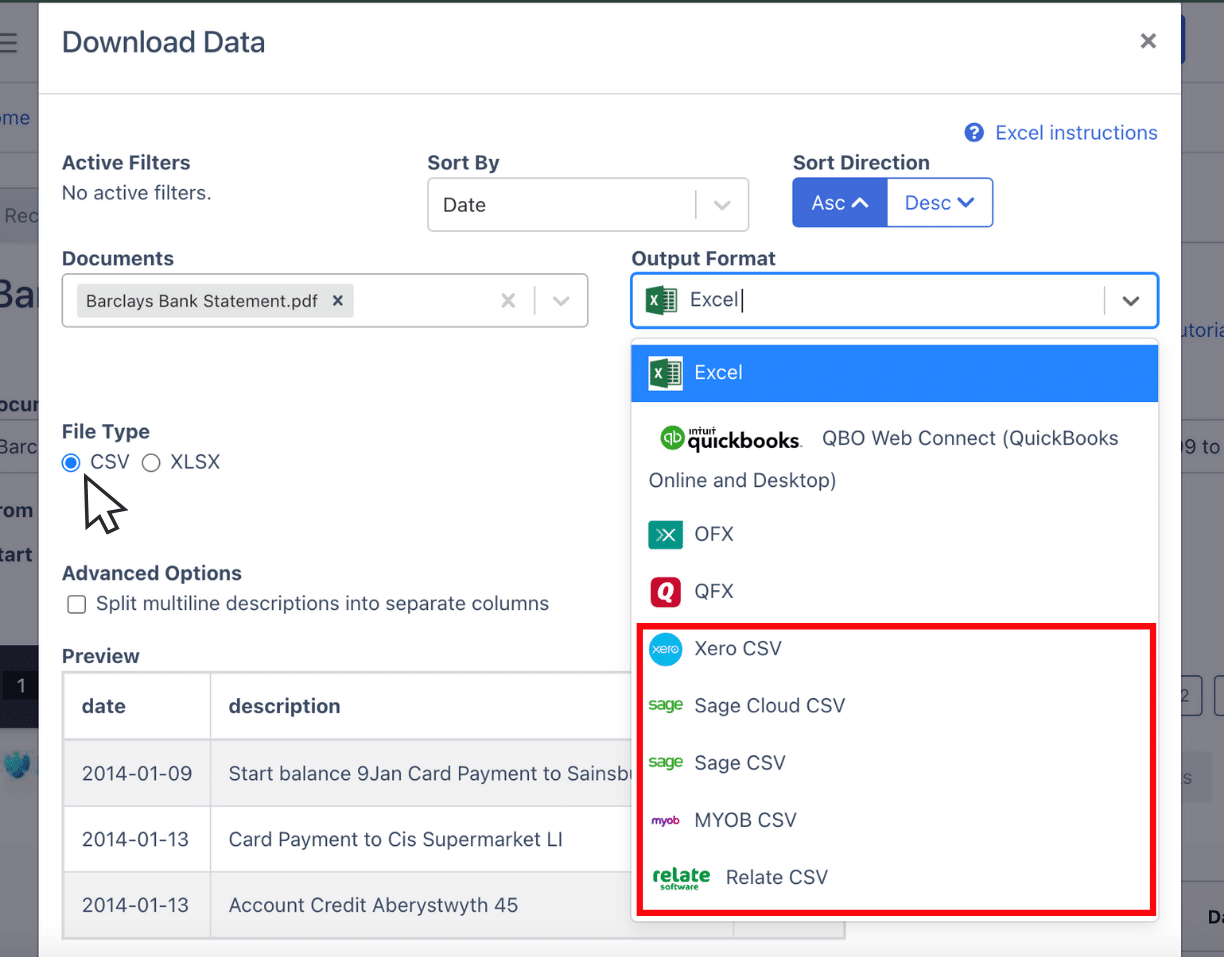
Task: Select XLSX file type radio button
Action: coord(151,463)
